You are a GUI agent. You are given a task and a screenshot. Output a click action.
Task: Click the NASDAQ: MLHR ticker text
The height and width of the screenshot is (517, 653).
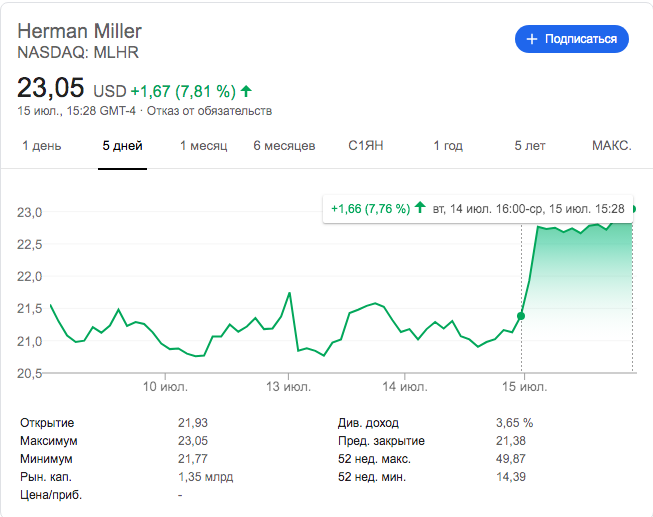click(78, 52)
